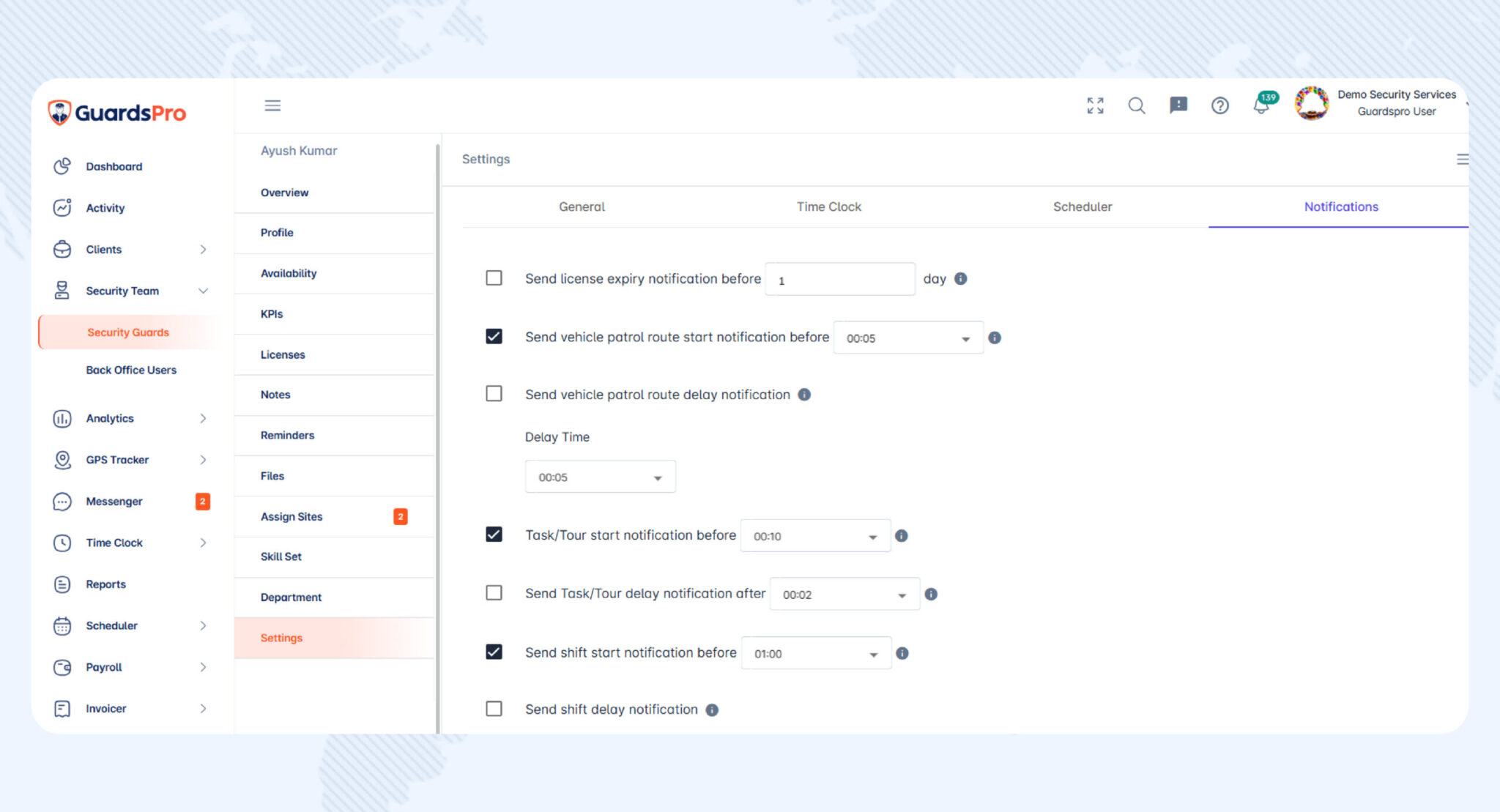The image size is (1500, 812).
Task: Switch to the Scheduler settings tab
Action: click(1082, 207)
